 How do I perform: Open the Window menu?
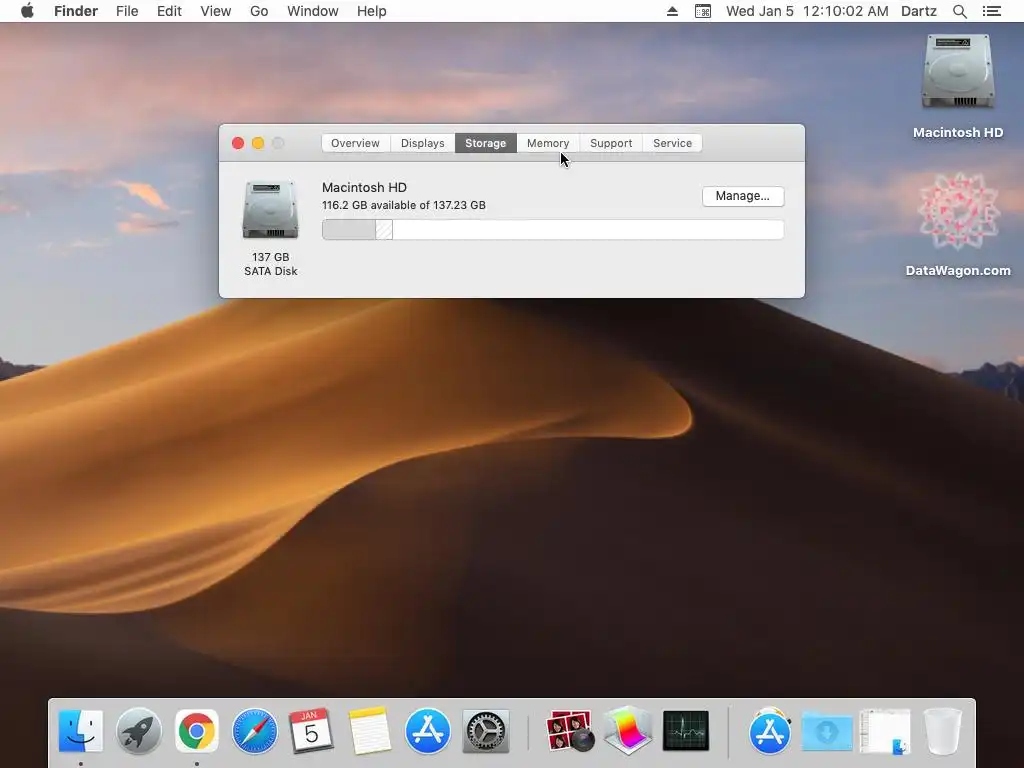313,11
